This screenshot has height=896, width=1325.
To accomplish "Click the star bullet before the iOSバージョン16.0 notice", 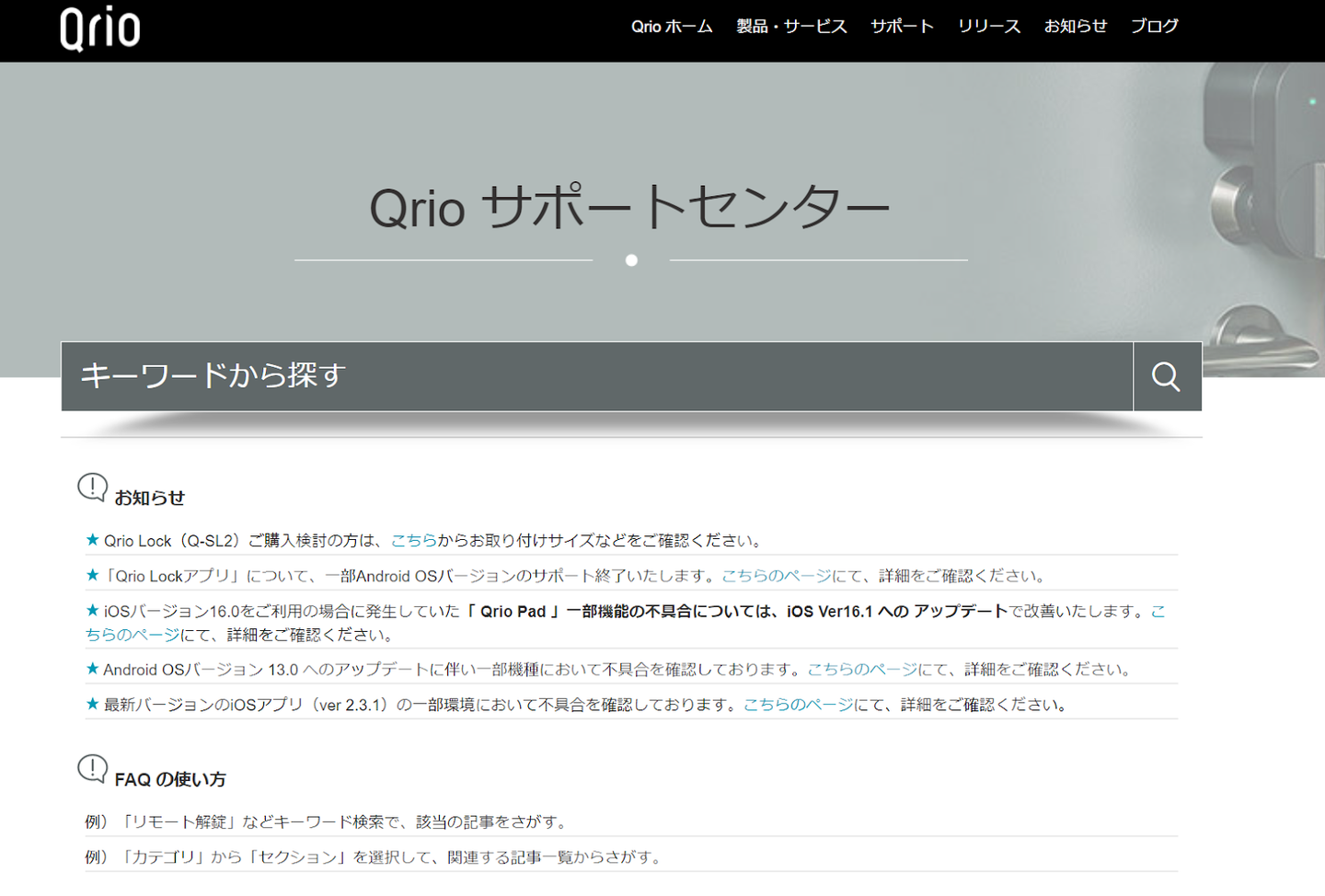I will coord(92,610).
